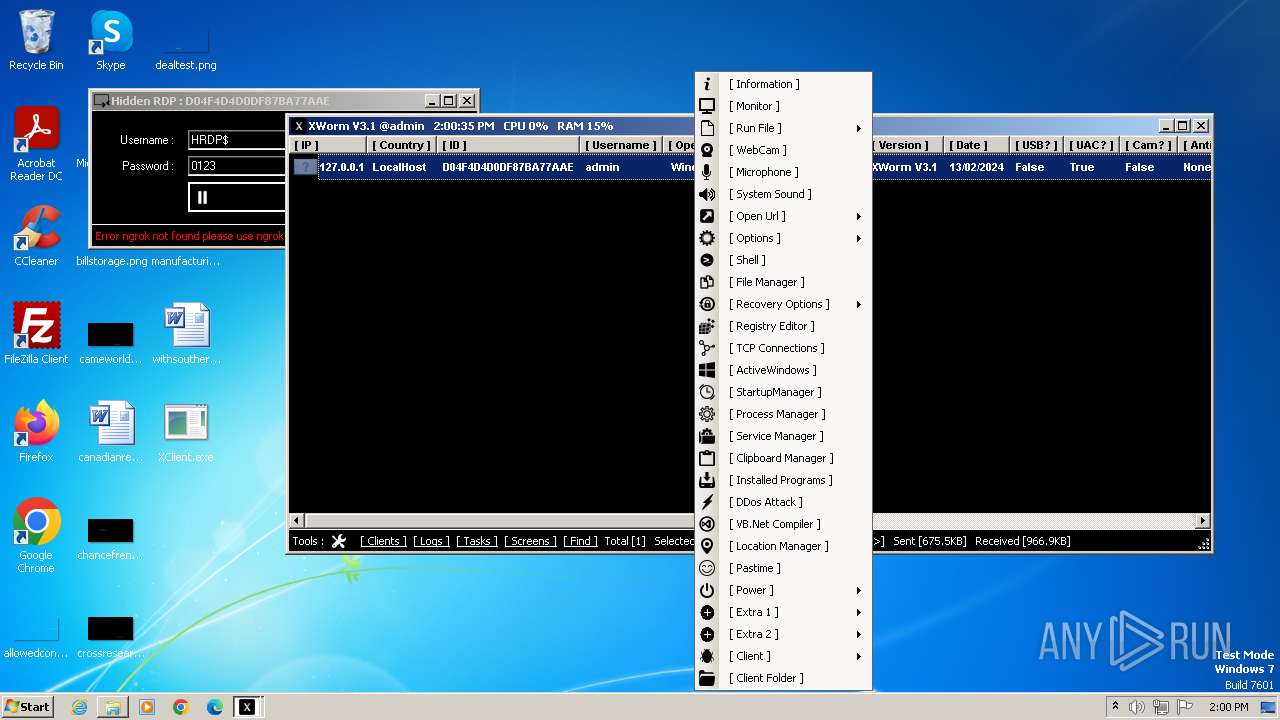Image resolution: width=1280 pixels, height=720 pixels.
Task: Click the Run File document icon
Action: [x=707, y=128]
